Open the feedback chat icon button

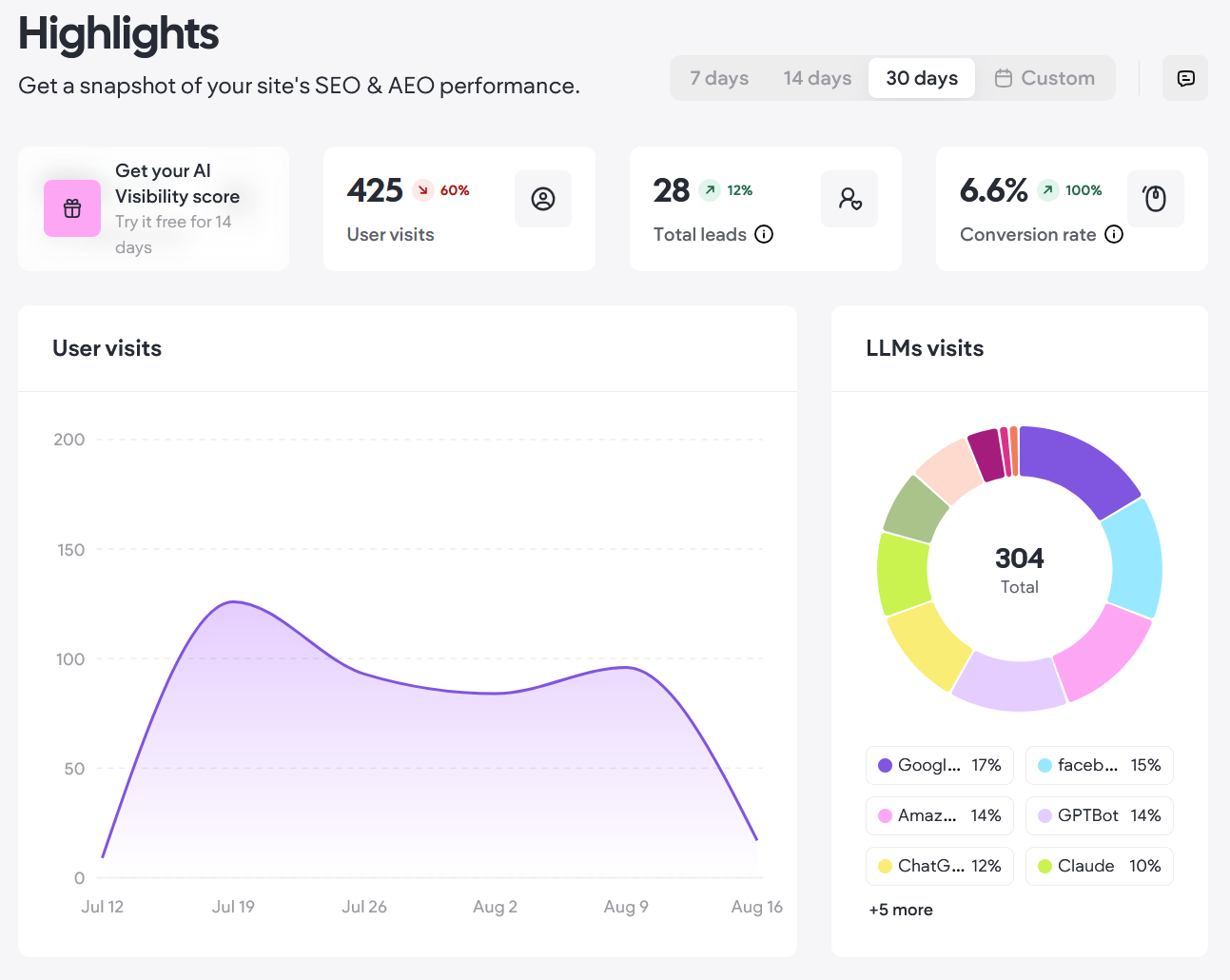point(1185,78)
